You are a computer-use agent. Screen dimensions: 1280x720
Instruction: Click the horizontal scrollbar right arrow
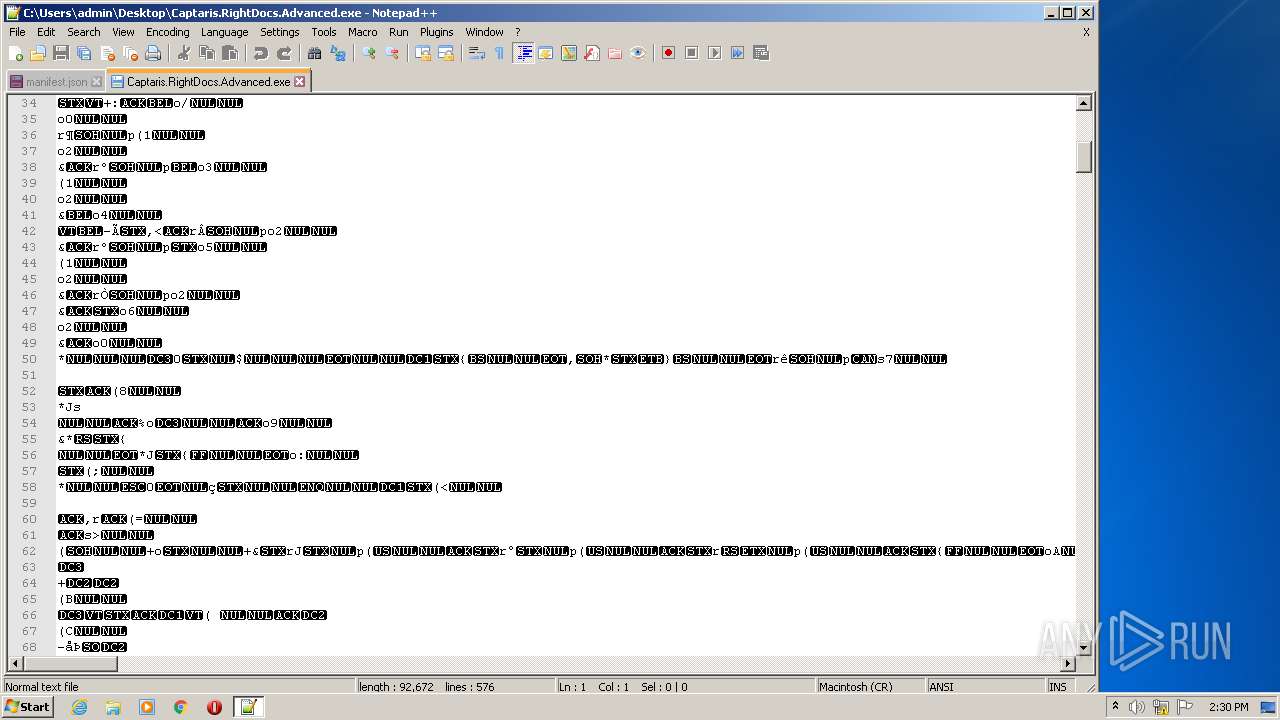1068,663
